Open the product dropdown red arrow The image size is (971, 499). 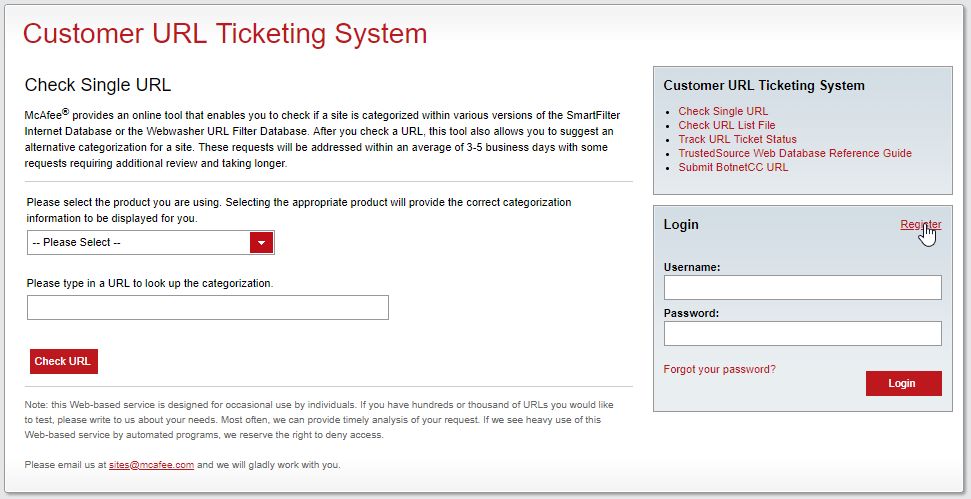261,243
